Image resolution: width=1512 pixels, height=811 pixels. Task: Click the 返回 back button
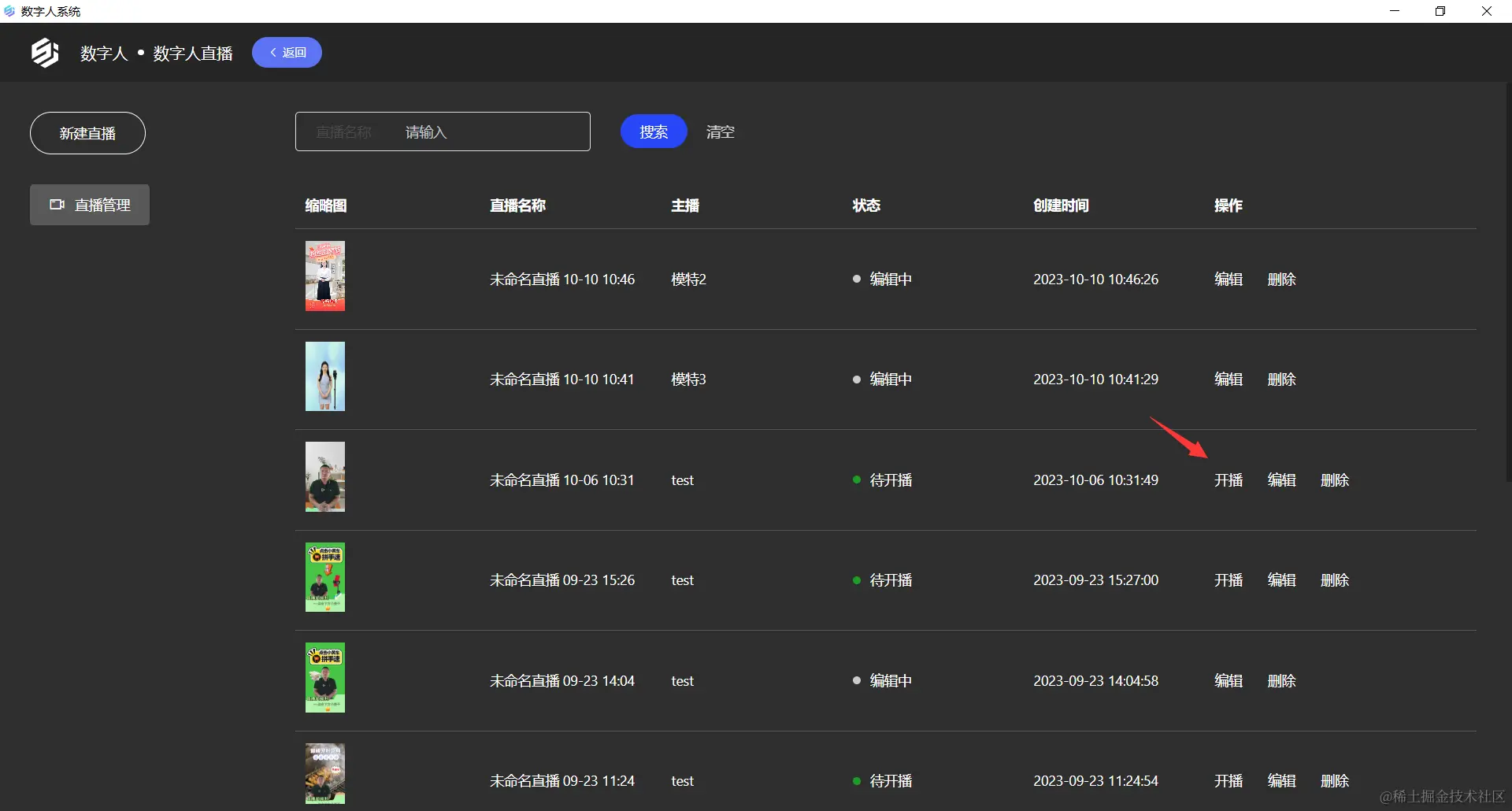tap(287, 53)
